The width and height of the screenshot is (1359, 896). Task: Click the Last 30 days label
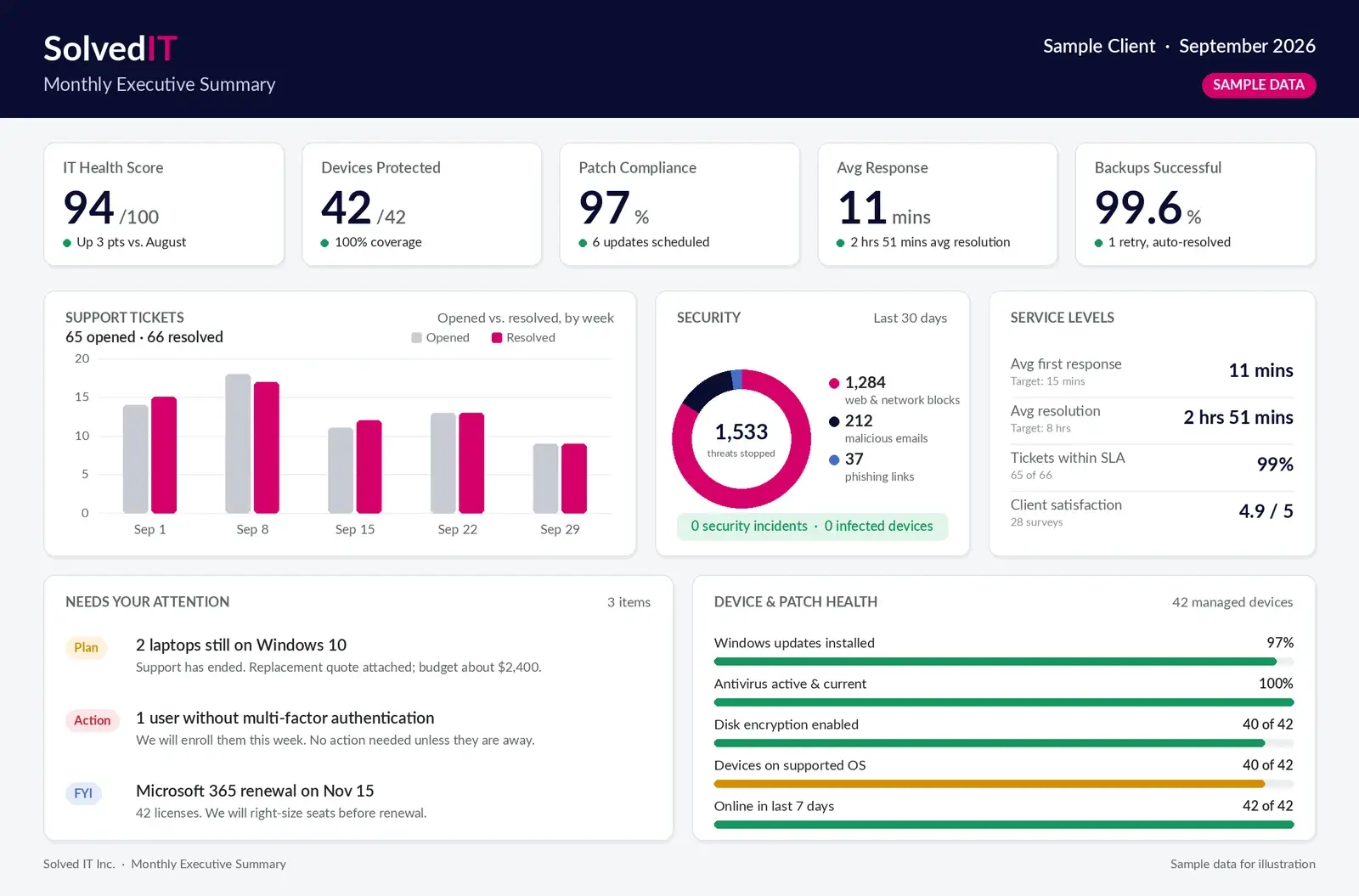[x=910, y=318]
